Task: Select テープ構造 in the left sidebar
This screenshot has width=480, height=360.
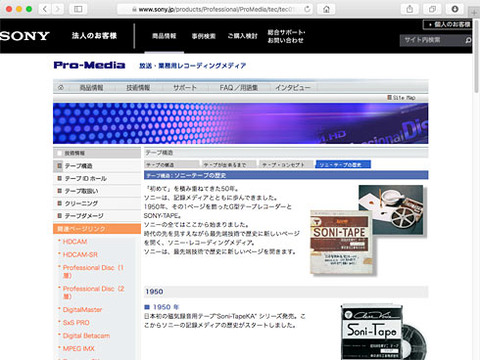Action: (x=97, y=166)
